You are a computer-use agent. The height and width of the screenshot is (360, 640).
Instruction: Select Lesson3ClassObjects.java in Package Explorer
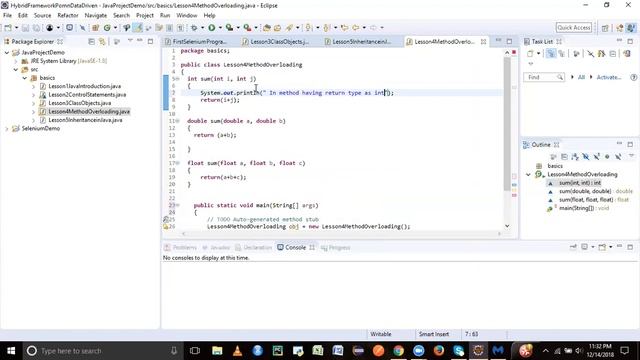[79, 103]
